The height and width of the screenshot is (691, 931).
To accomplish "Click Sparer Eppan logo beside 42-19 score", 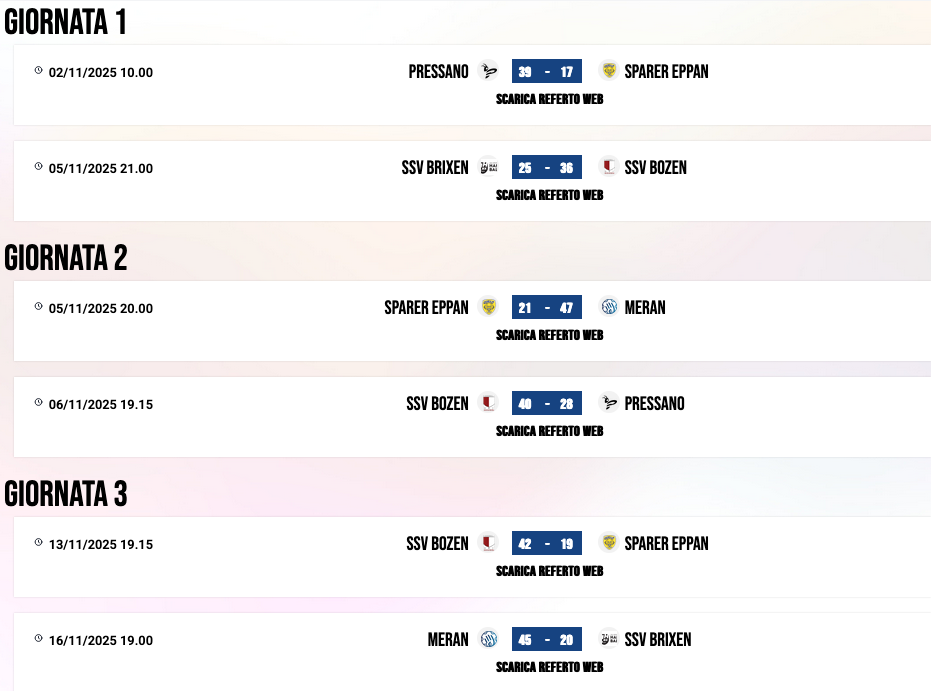I will pos(608,543).
